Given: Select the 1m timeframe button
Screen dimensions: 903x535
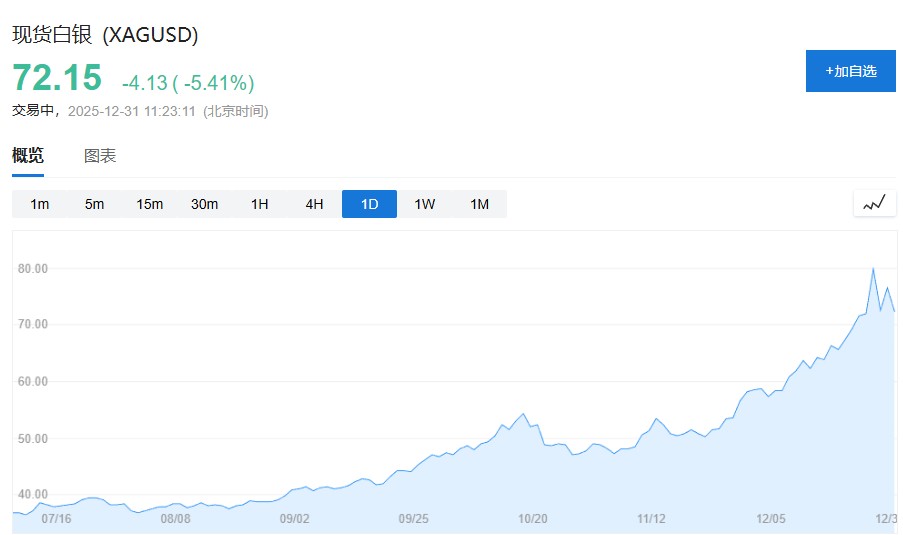Looking at the screenshot, I should click(40, 204).
